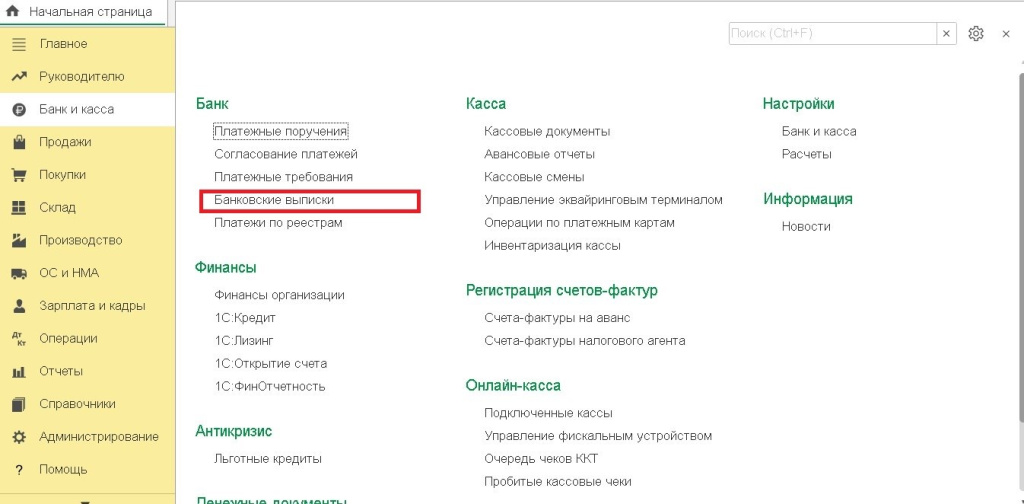
Task: Open Согласование платежей
Action: 286,154
